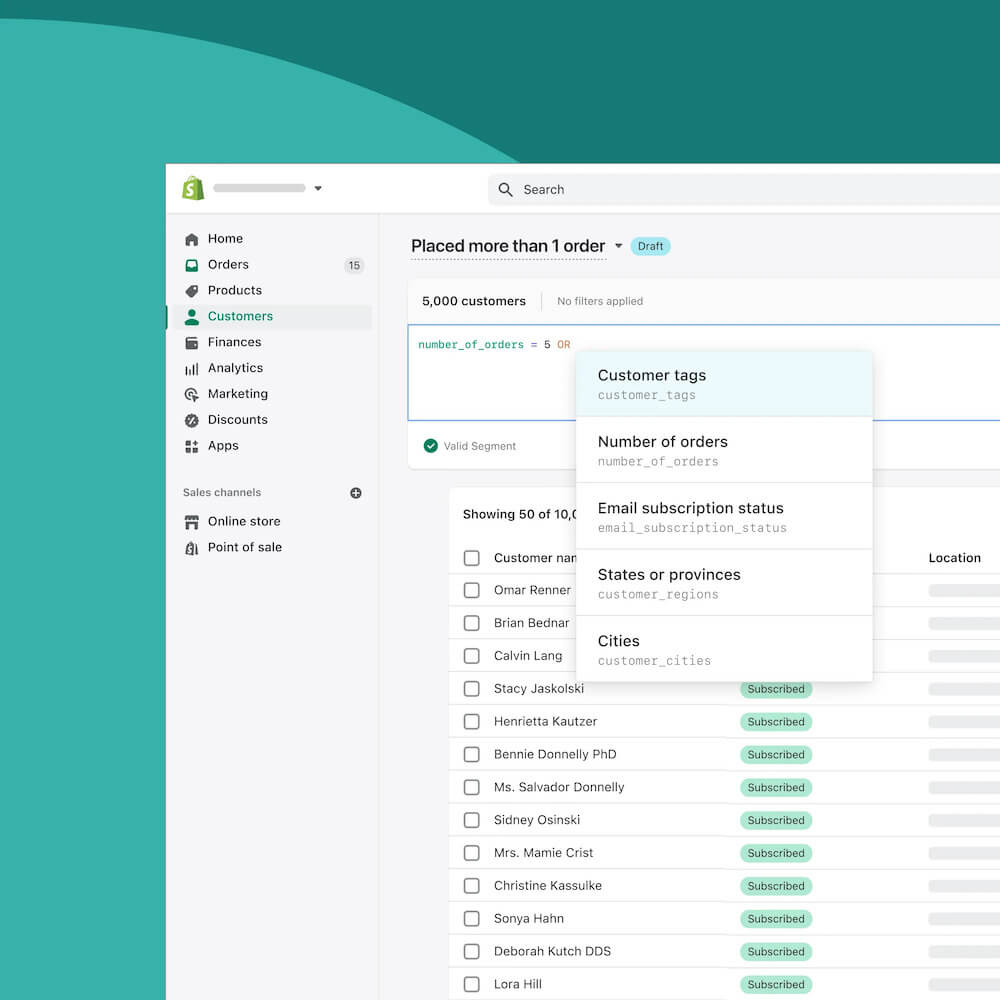The image size is (1000, 1000).
Task: Open the segment title dropdown caret
Action: click(618, 246)
